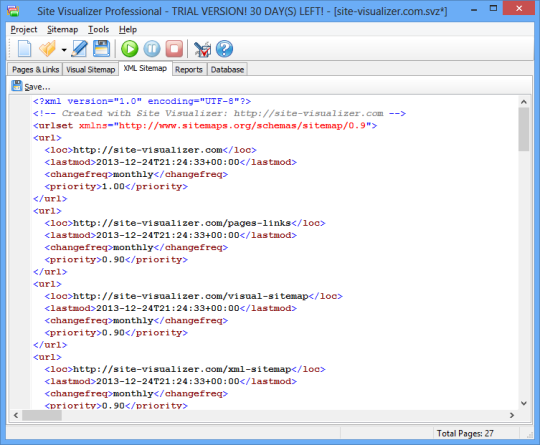Click the floppy icon next to Save...
This screenshot has width=540, height=445.
[16, 86]
